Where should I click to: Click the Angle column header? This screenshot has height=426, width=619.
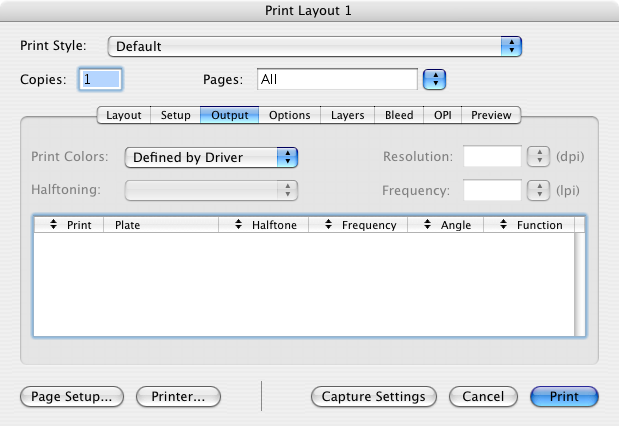(448, 225)
